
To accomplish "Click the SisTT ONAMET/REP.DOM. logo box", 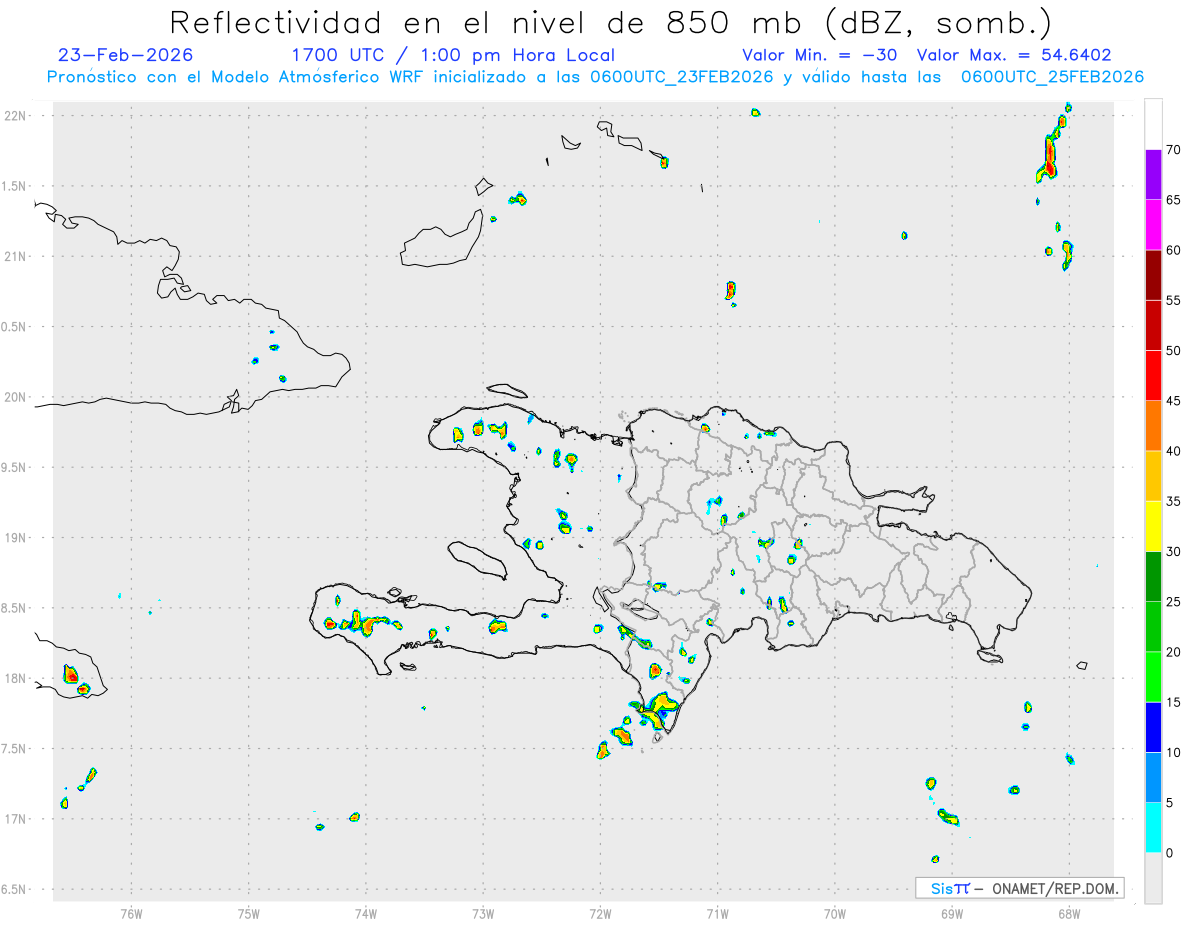I will [x=1019, y=888].
